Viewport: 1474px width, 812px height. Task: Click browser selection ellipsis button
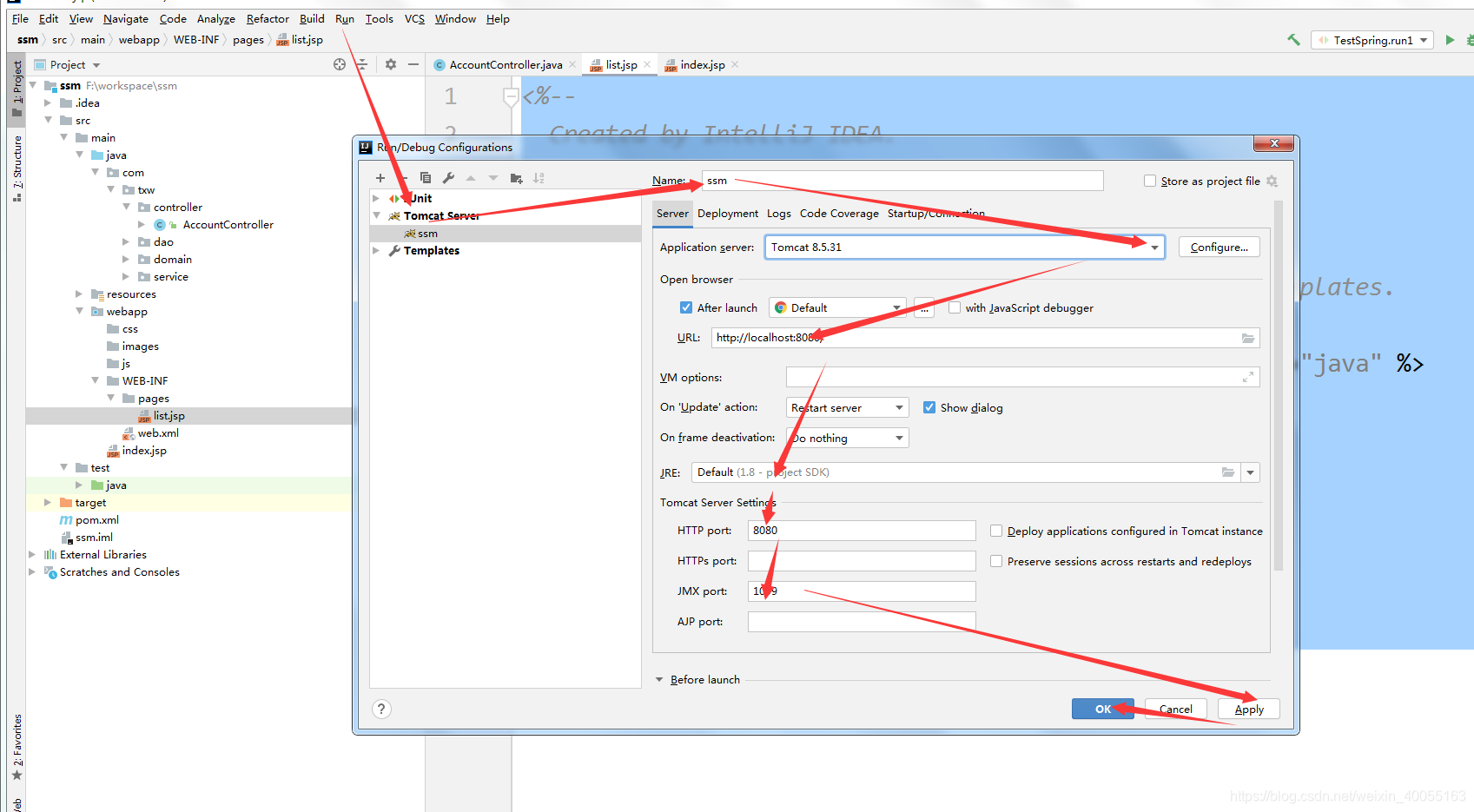coord(924,307)
